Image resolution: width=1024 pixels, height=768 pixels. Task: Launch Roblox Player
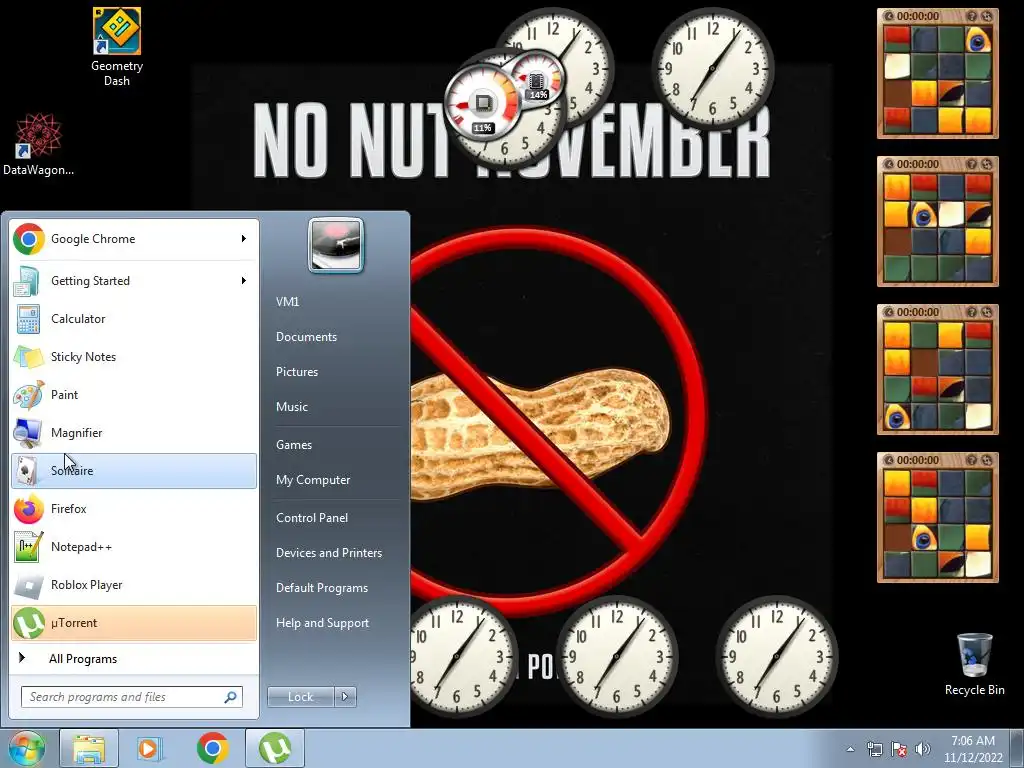click(x=134, y=584)
